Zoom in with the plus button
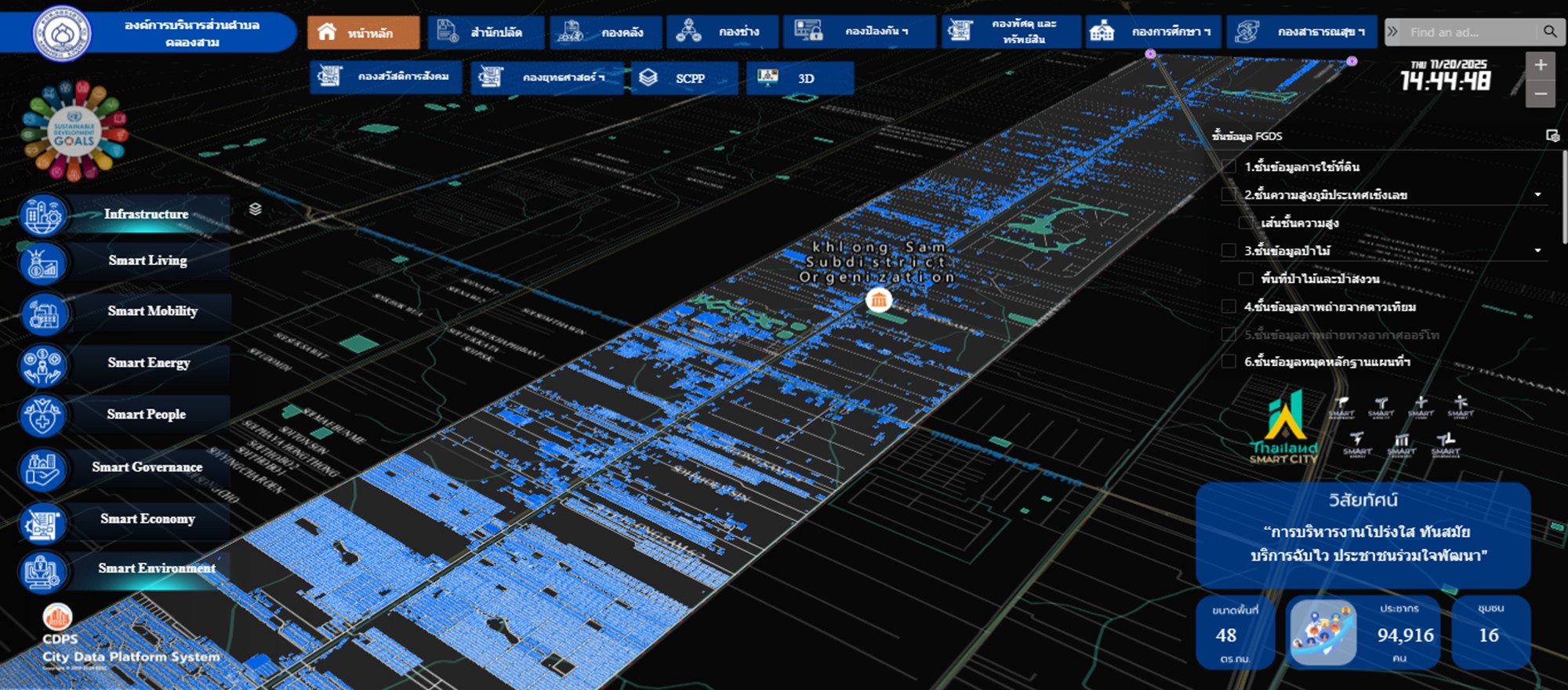The width and height of the screenshot is (1568, 690). [x=1540, y=65]
